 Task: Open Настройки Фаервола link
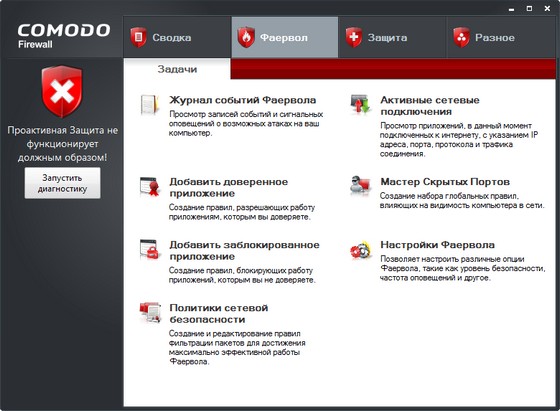[437, 245]
